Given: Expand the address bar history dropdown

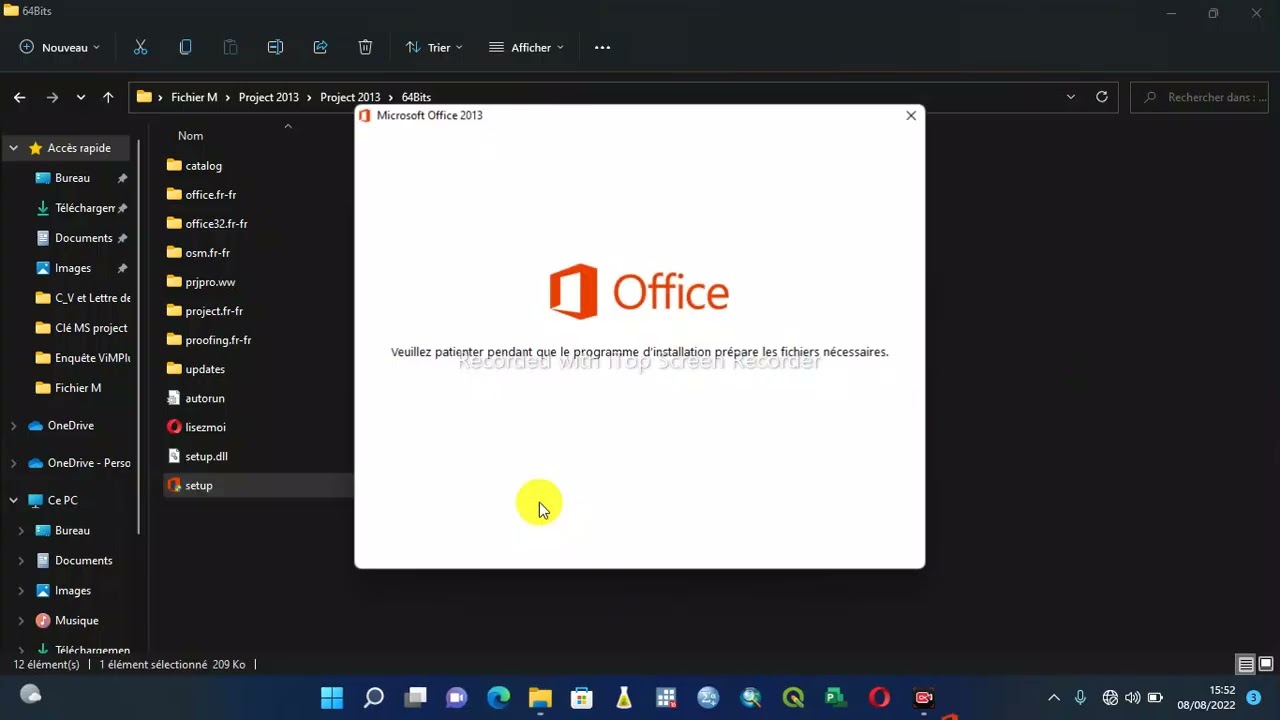Looking at the screenshot, I should pos(1071,97).
